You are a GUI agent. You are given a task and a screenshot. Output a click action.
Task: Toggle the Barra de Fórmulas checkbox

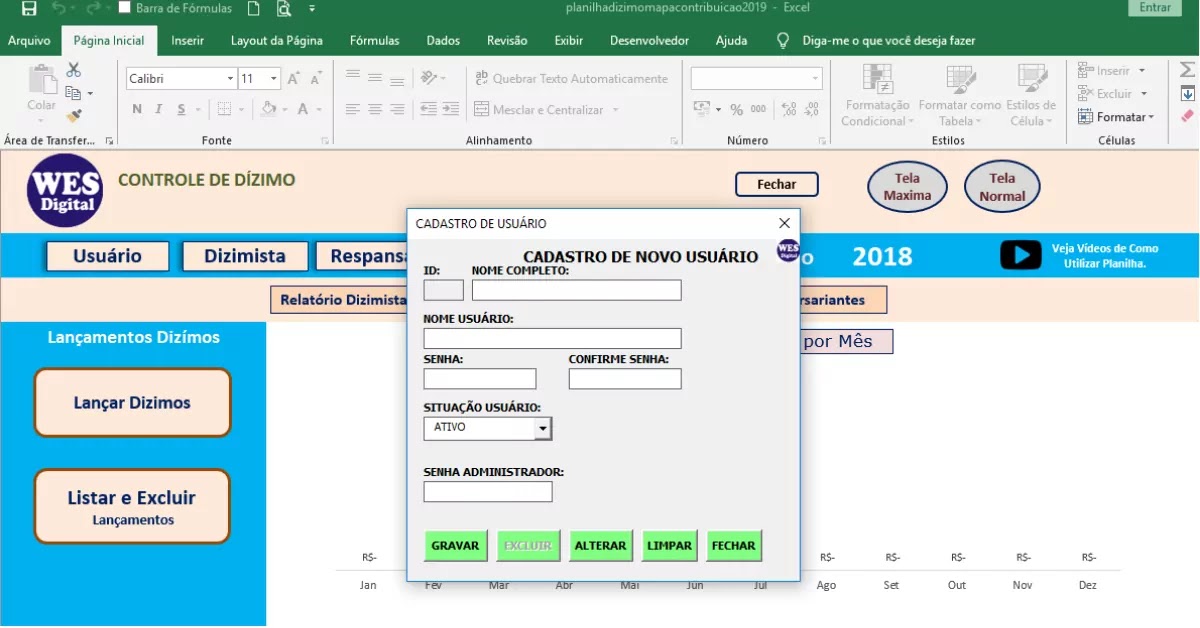pyautogui.click(x=125, y=8)
